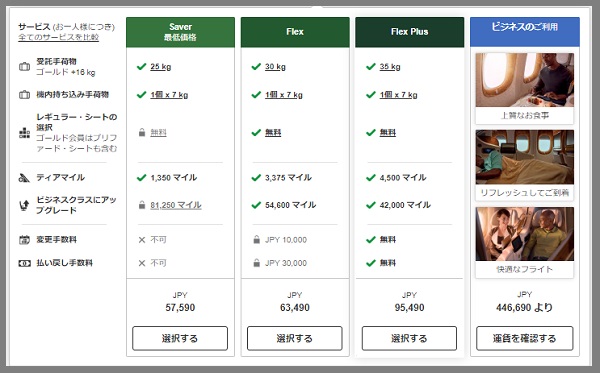Click the tier miles airplane tail icon
This screenshot has height=373, width=600.
click(24, 178)
